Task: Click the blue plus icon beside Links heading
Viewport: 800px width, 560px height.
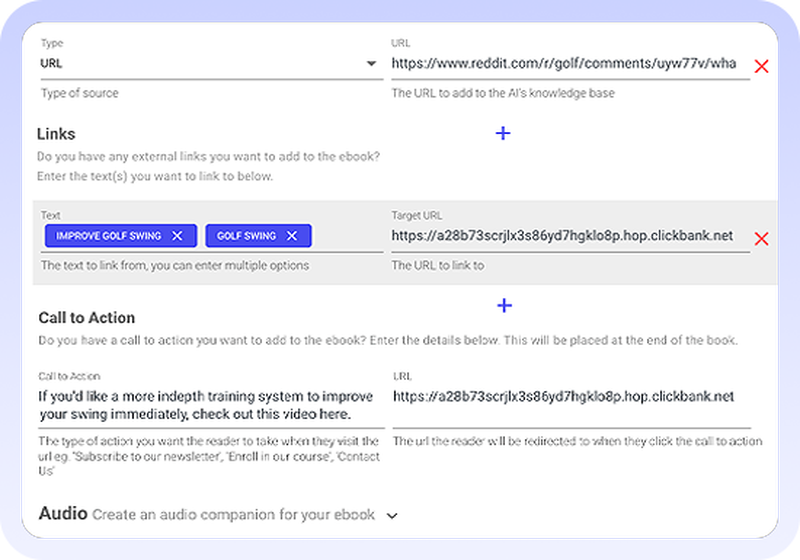Action: point(503,133)
